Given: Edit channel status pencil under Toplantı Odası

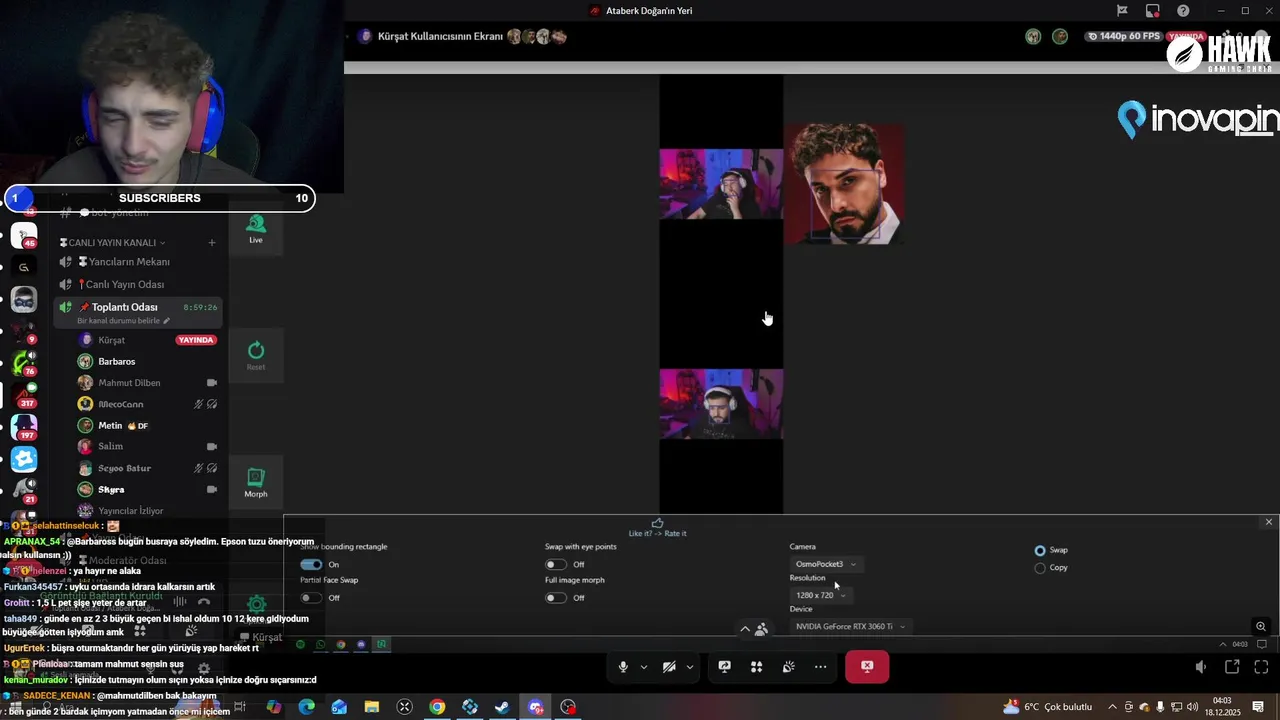Looking at the screenshot, I should (x=166, y=321).
